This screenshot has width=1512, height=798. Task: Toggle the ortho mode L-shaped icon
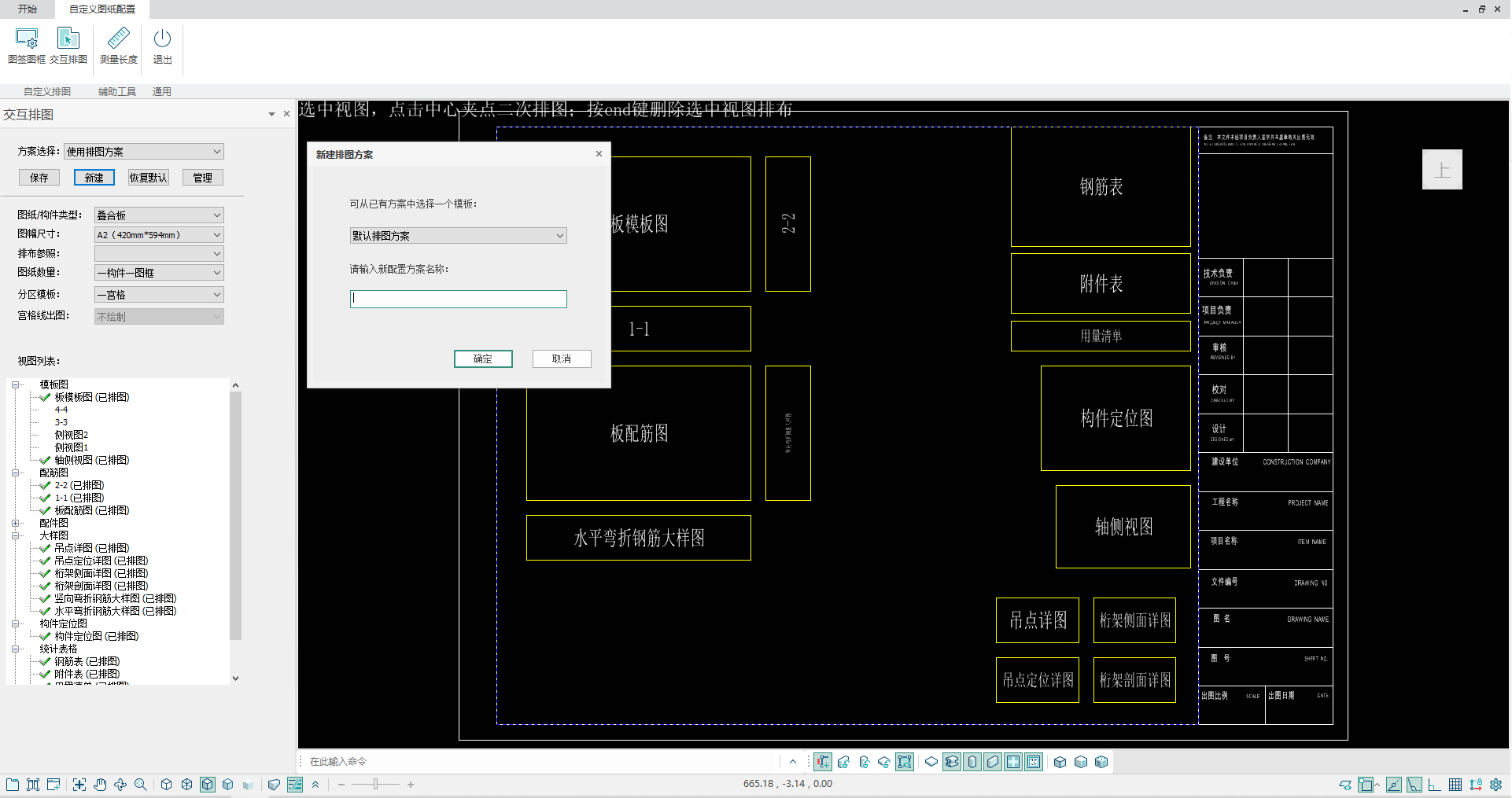(x=1434, y=785)
